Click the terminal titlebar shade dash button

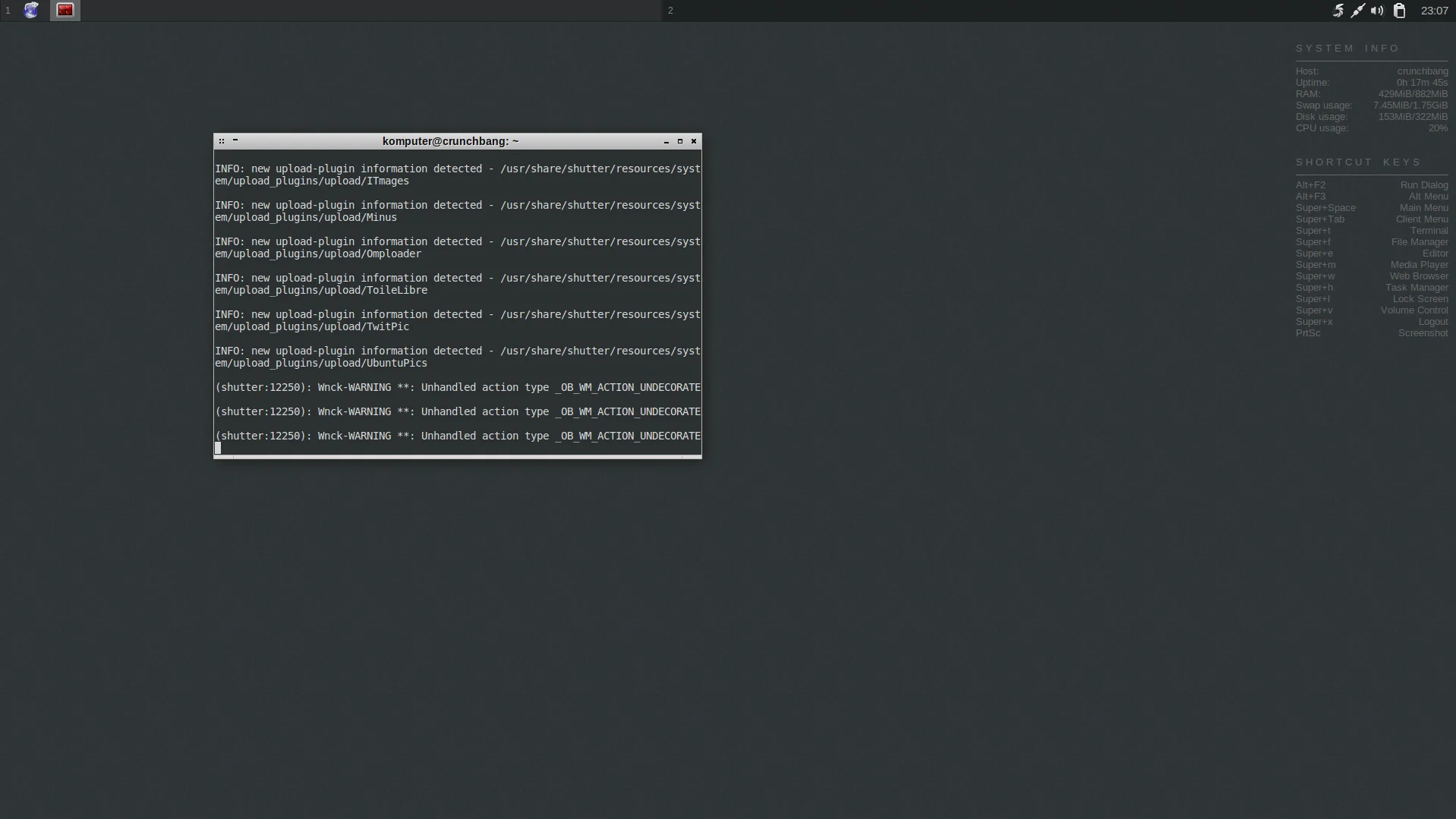[235, 140]
